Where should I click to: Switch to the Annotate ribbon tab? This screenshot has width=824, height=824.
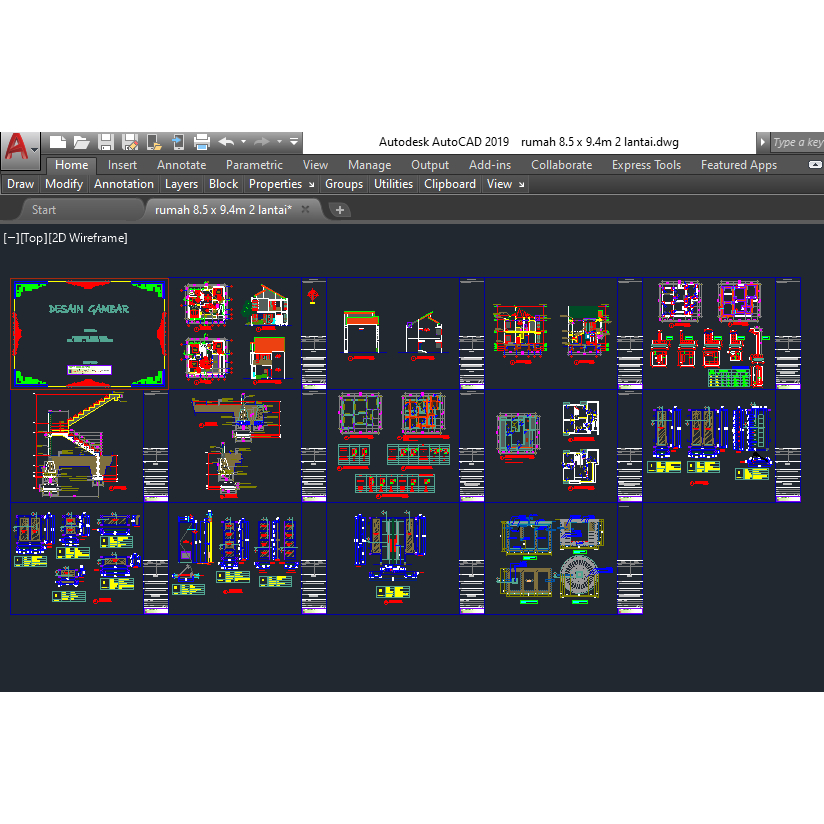181,165
